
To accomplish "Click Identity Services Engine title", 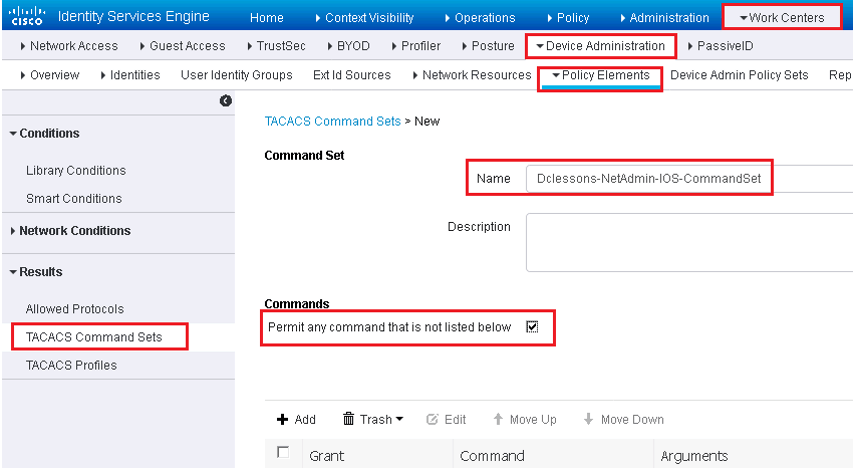I will tap(133, 16).
